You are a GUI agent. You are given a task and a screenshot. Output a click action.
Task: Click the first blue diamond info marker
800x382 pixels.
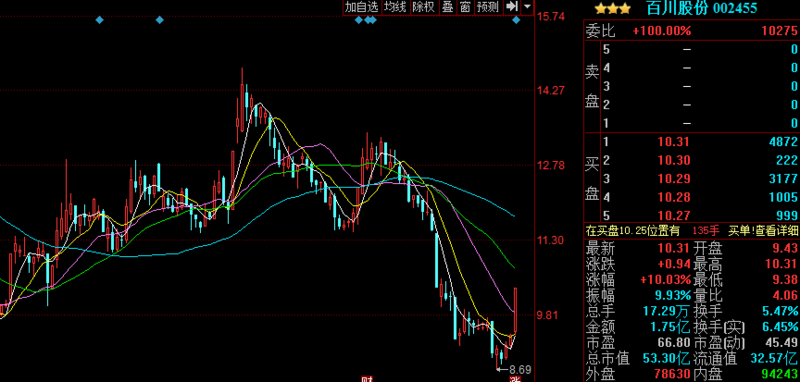(99, 20)
